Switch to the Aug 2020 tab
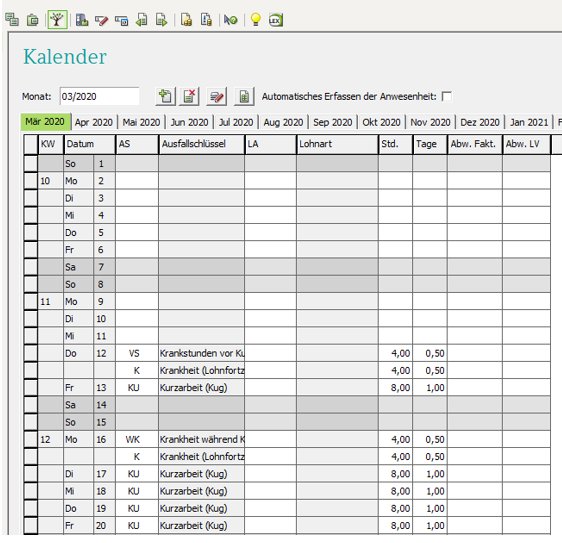The width and height of the screenshot is (562, 543). (x=283, y=123)
